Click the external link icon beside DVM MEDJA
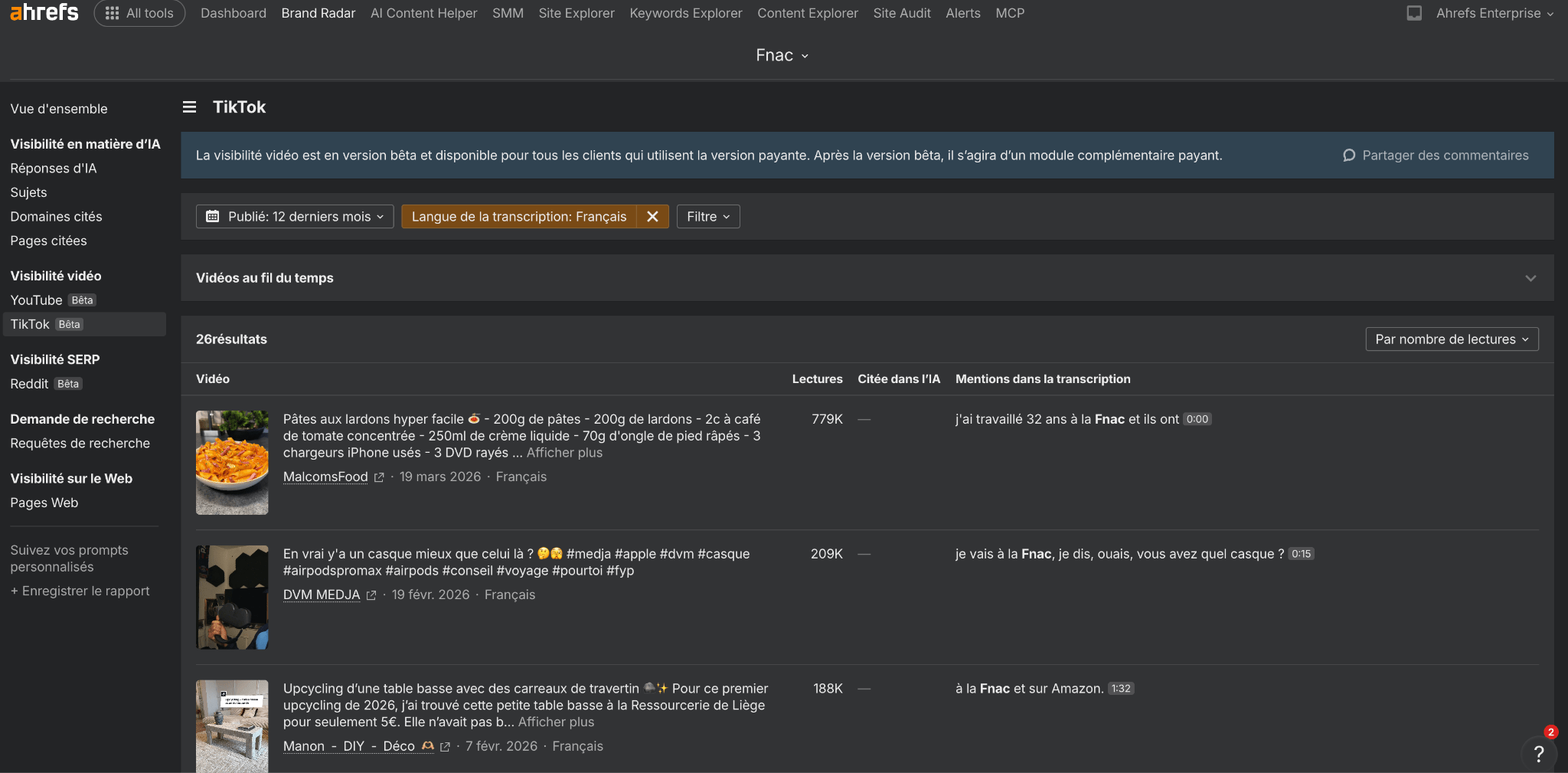Image resolution: width=1568 pixels, height=773 pixels. pyautogui.click(x=371, y=595)
